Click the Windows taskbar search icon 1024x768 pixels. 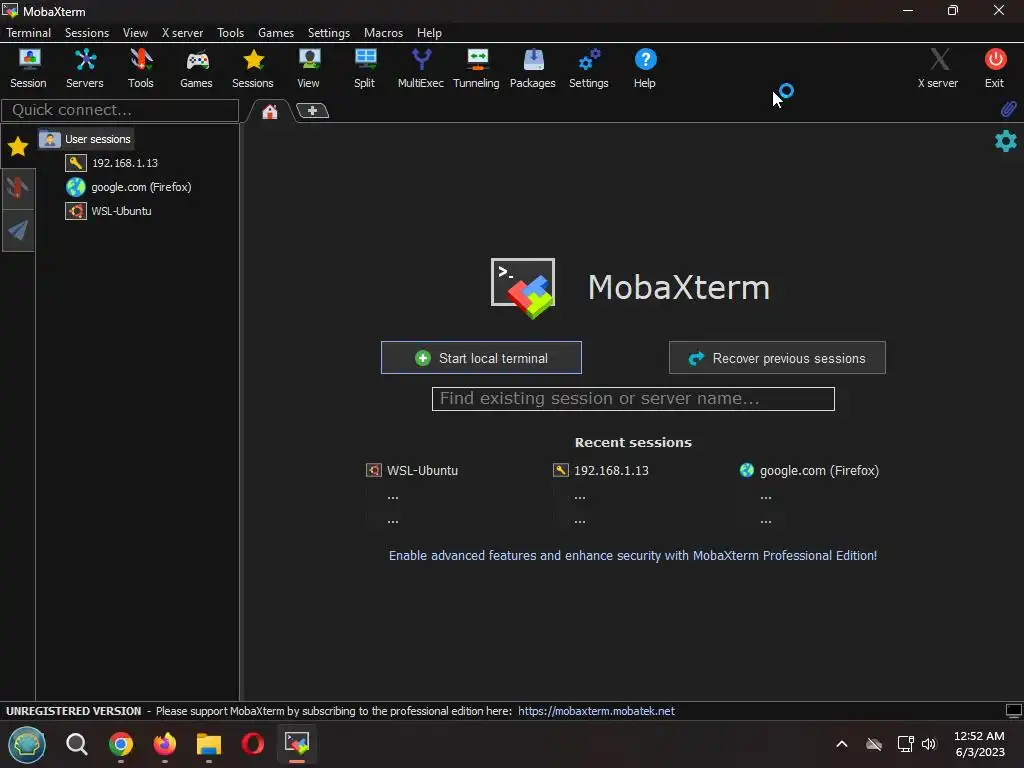(76, 744)
